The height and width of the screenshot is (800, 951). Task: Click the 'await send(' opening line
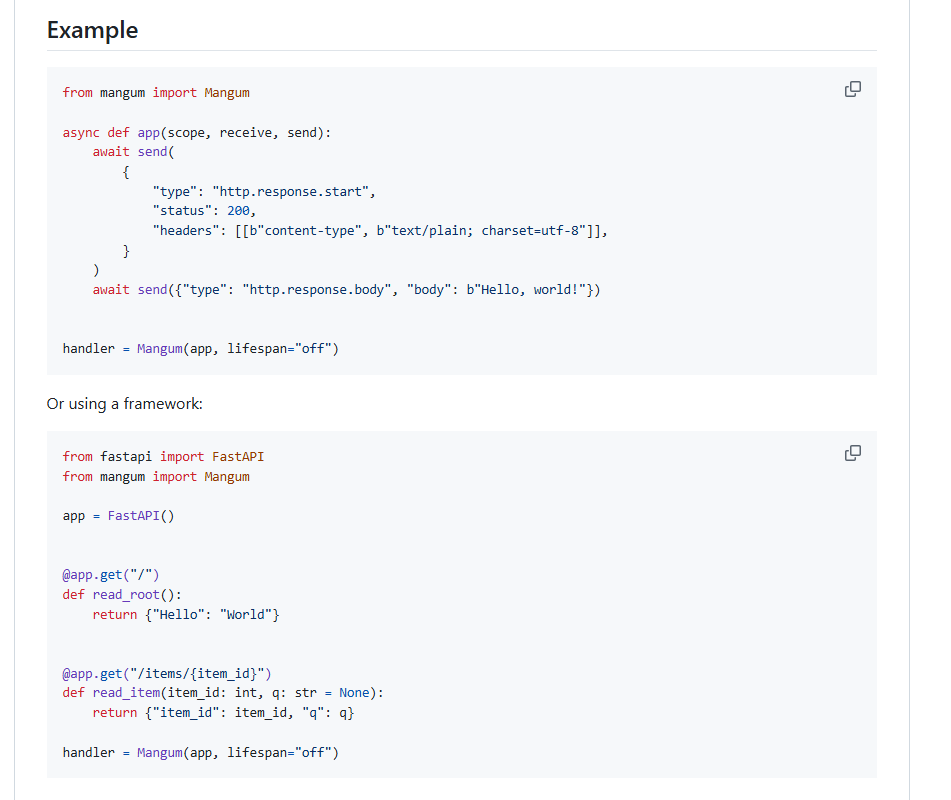133,152
